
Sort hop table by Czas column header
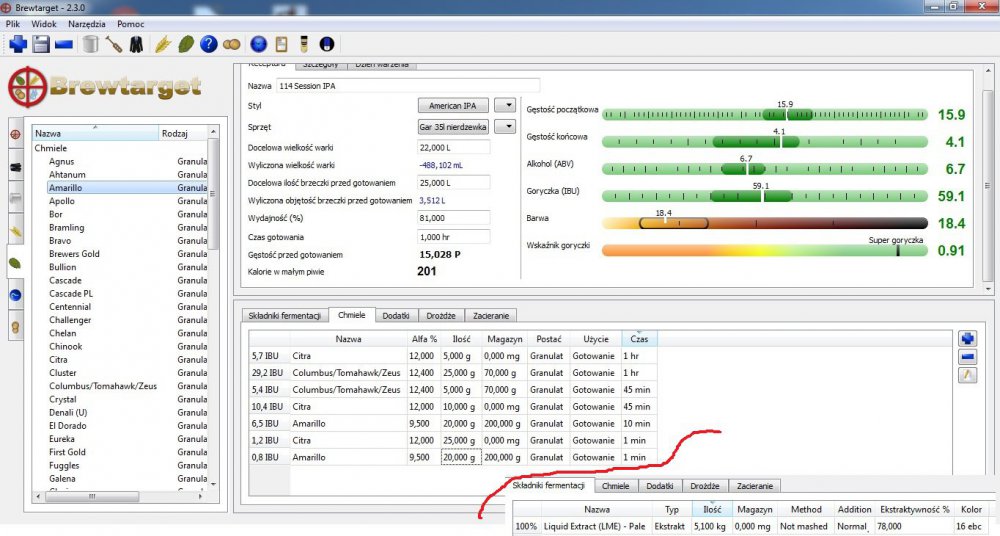(x=638, y=340)
